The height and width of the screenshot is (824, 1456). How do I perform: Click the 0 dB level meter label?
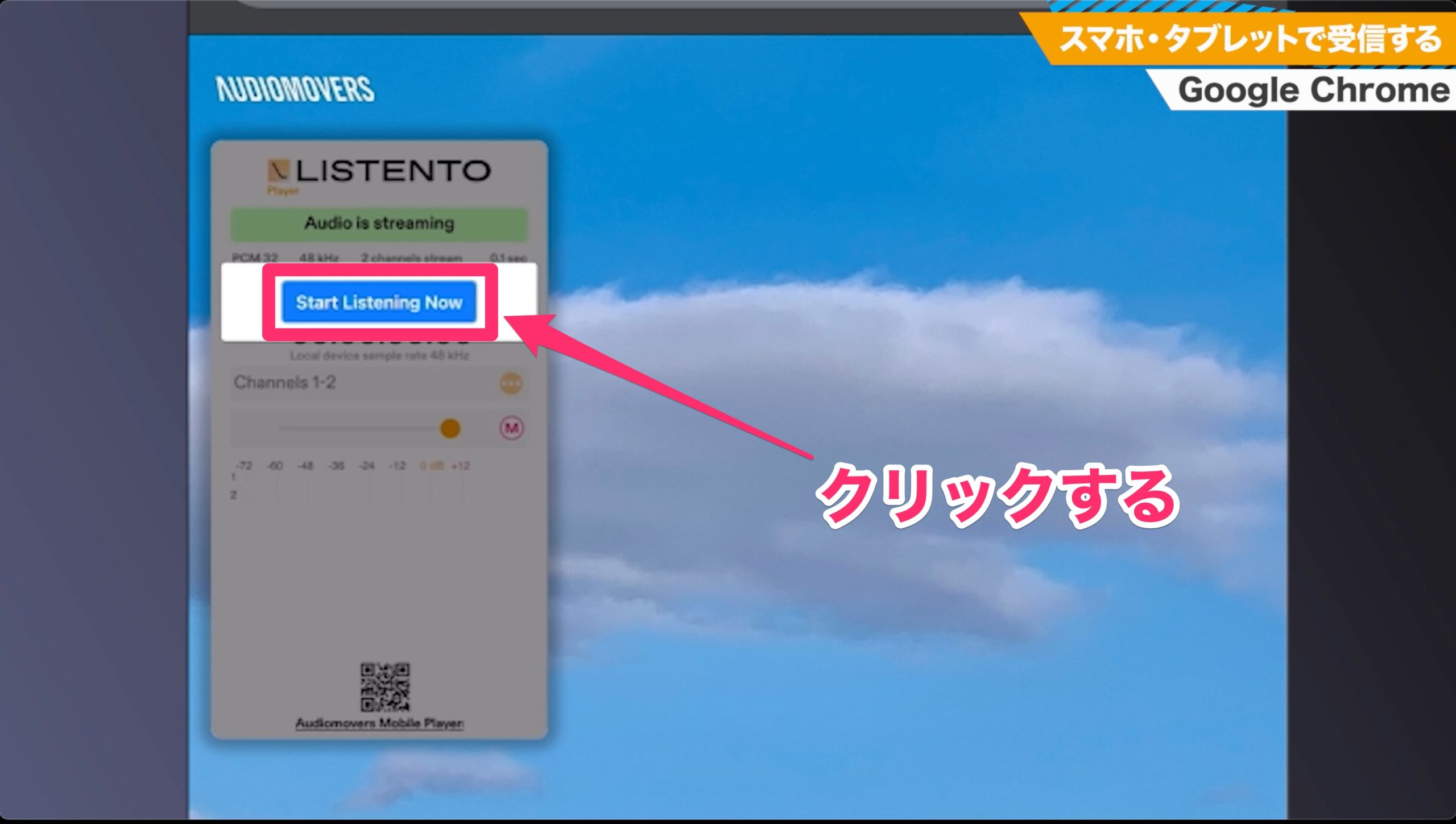pos(431,466)
